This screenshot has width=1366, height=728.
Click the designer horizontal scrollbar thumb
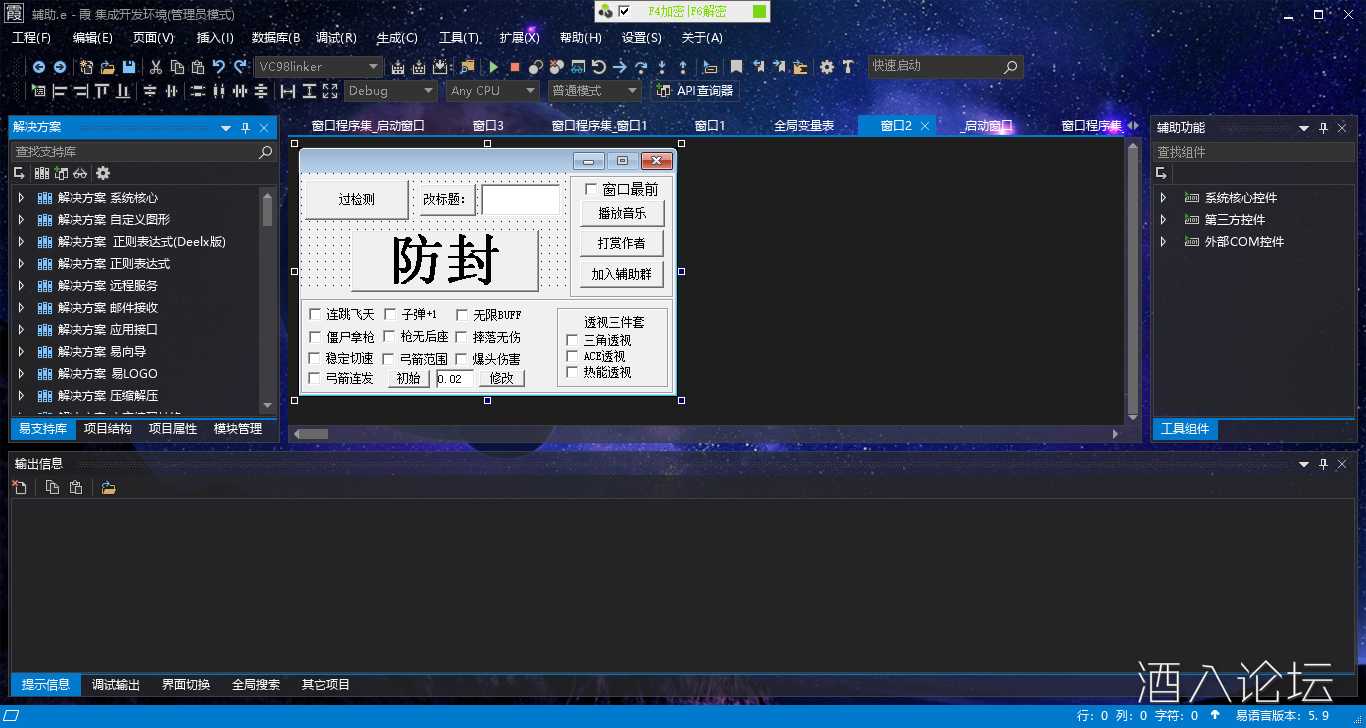click(x=313, y=434)
